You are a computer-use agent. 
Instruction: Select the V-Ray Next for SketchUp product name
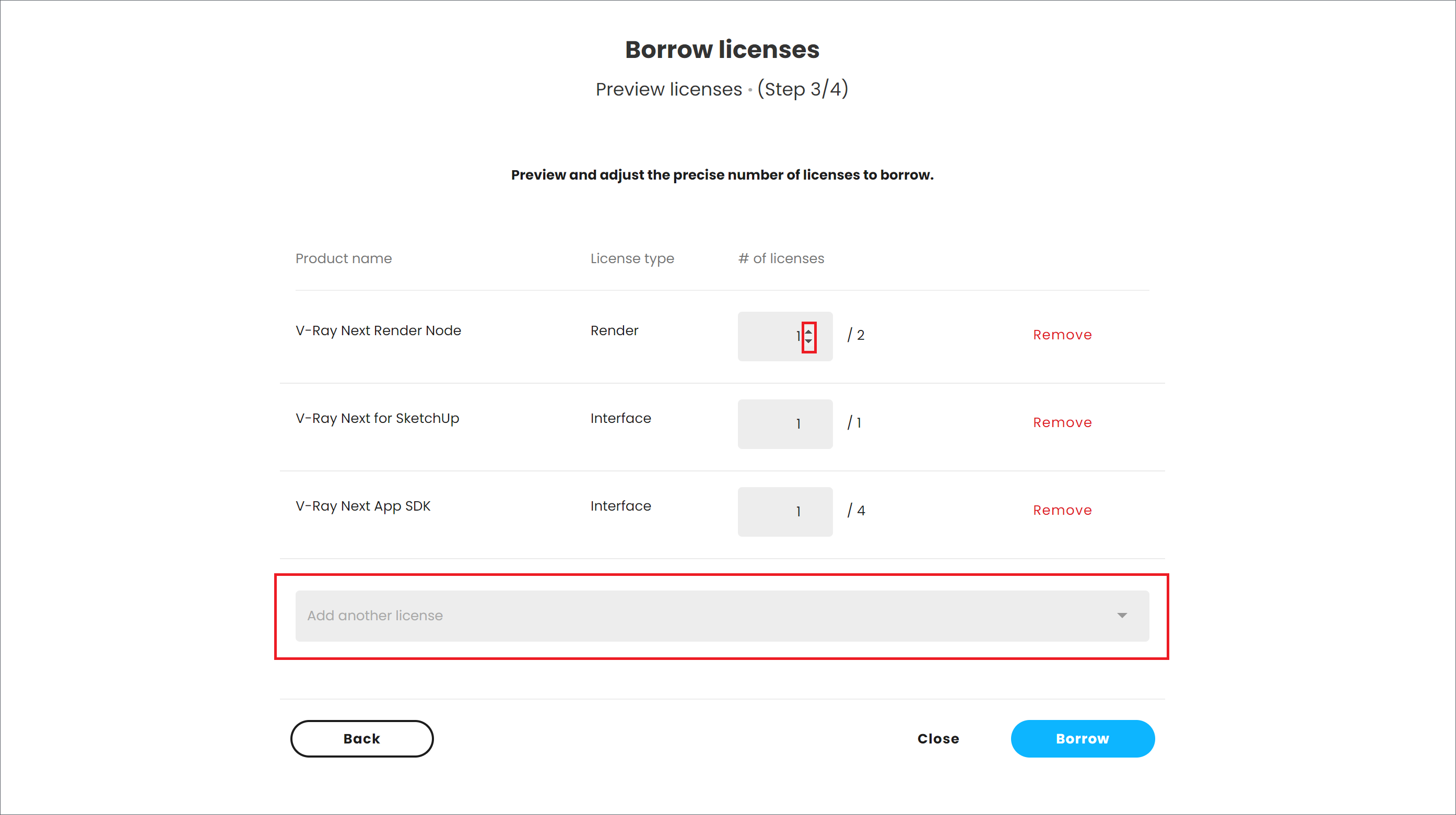[x=377, y=418]
